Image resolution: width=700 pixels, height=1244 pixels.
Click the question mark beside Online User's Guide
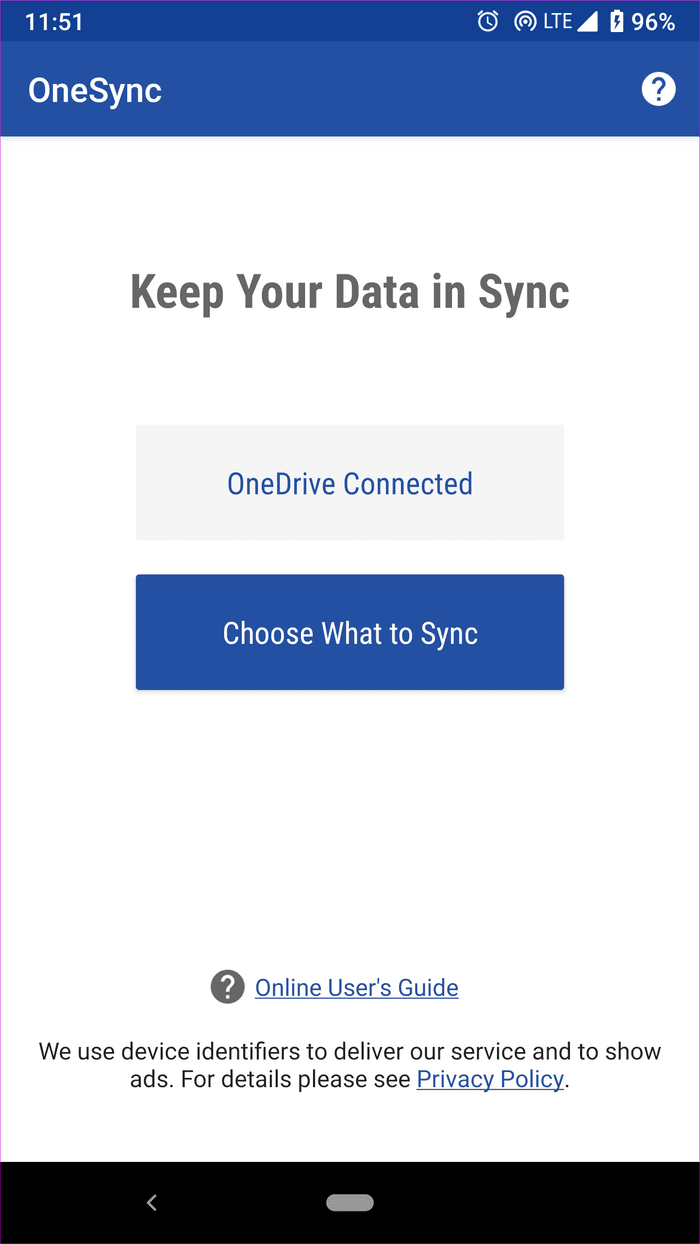[228, 987]
